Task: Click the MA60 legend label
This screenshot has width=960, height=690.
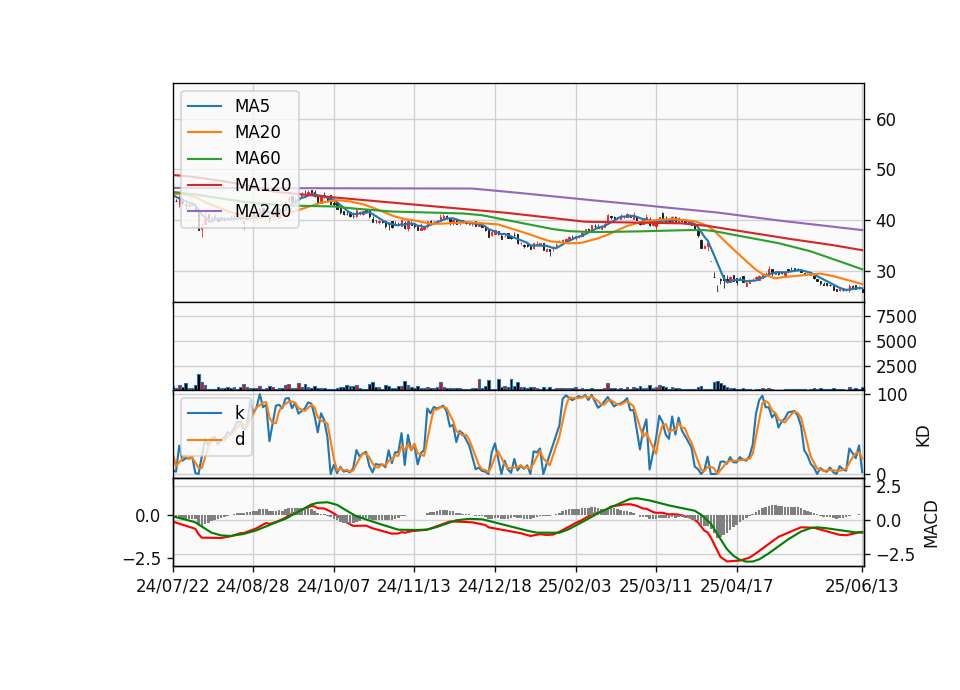Action: [x=258, y=159]
